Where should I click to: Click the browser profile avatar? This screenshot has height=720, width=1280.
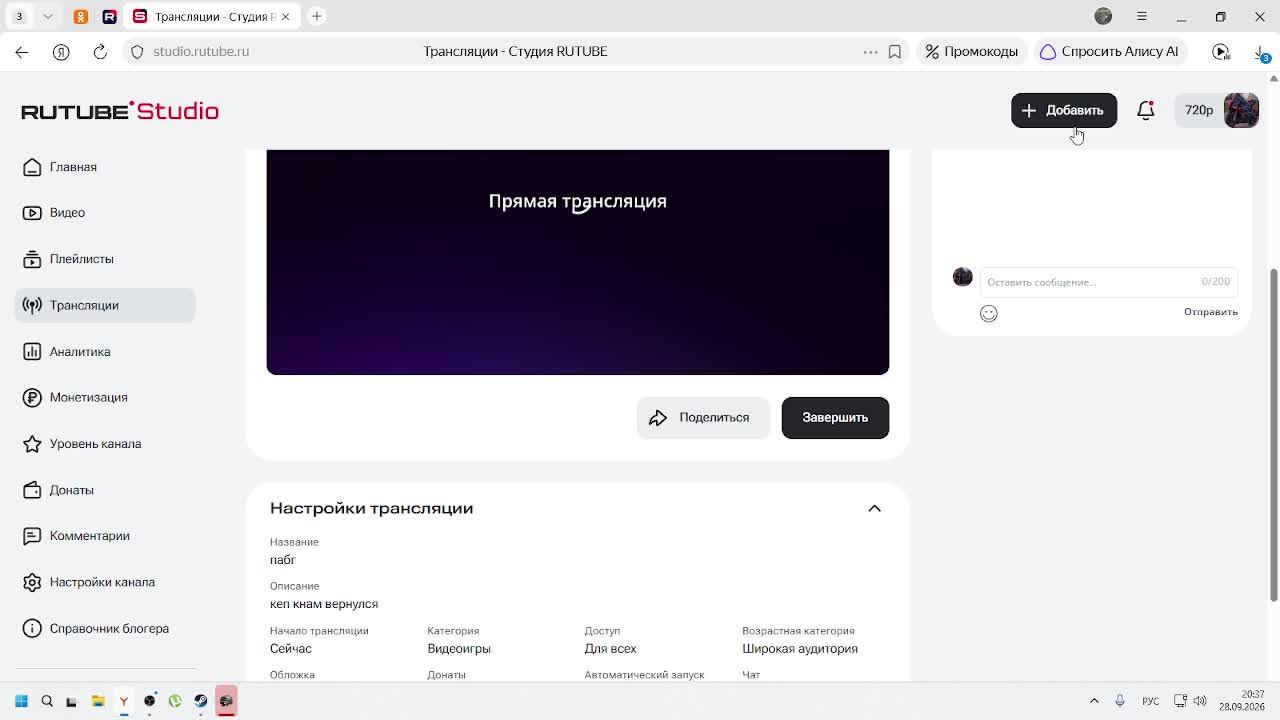pos(1103,16)
